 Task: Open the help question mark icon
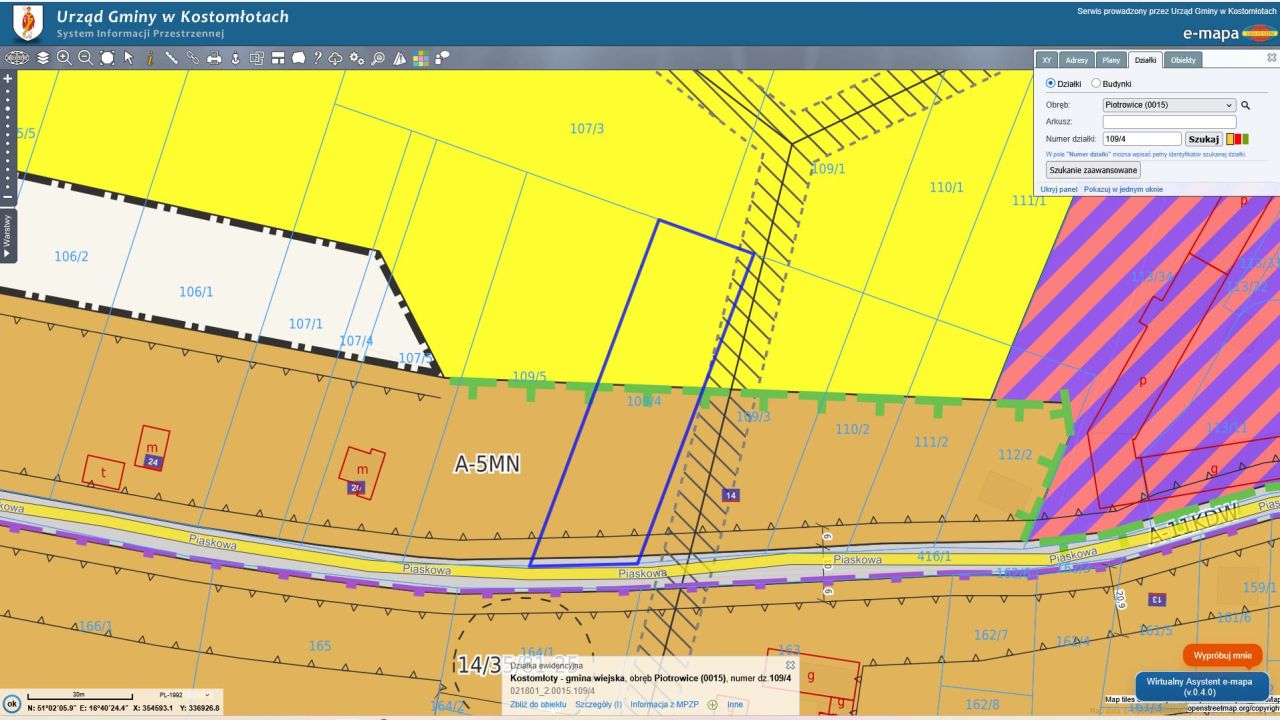point(318,58)
